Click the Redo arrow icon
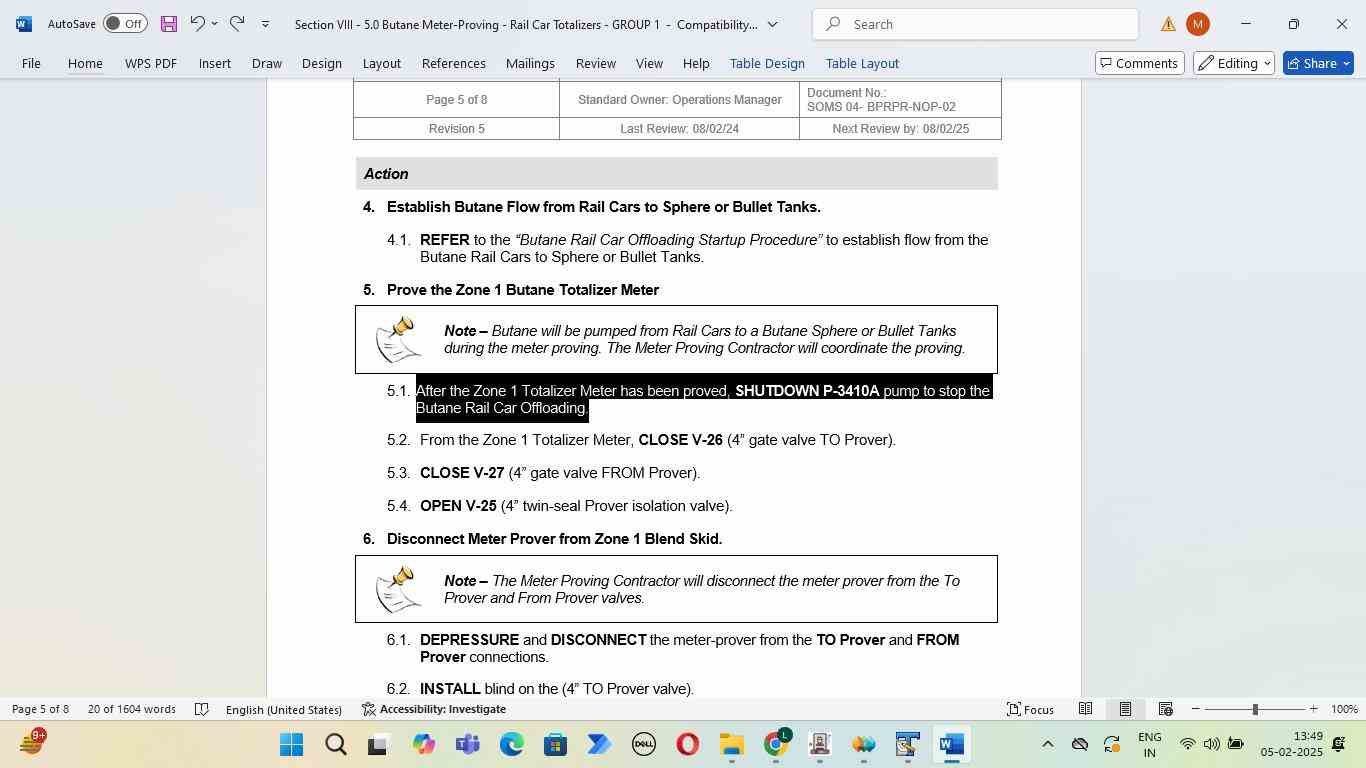The image size is (1366, 768). point(237,23)
